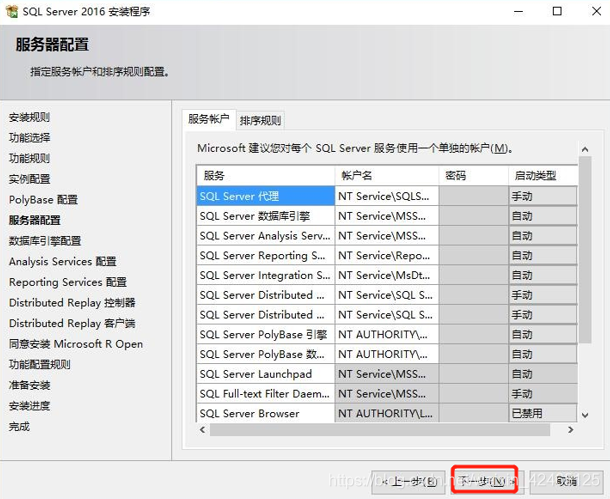Click the vertical scrollbar down arrow

point(585,415)
